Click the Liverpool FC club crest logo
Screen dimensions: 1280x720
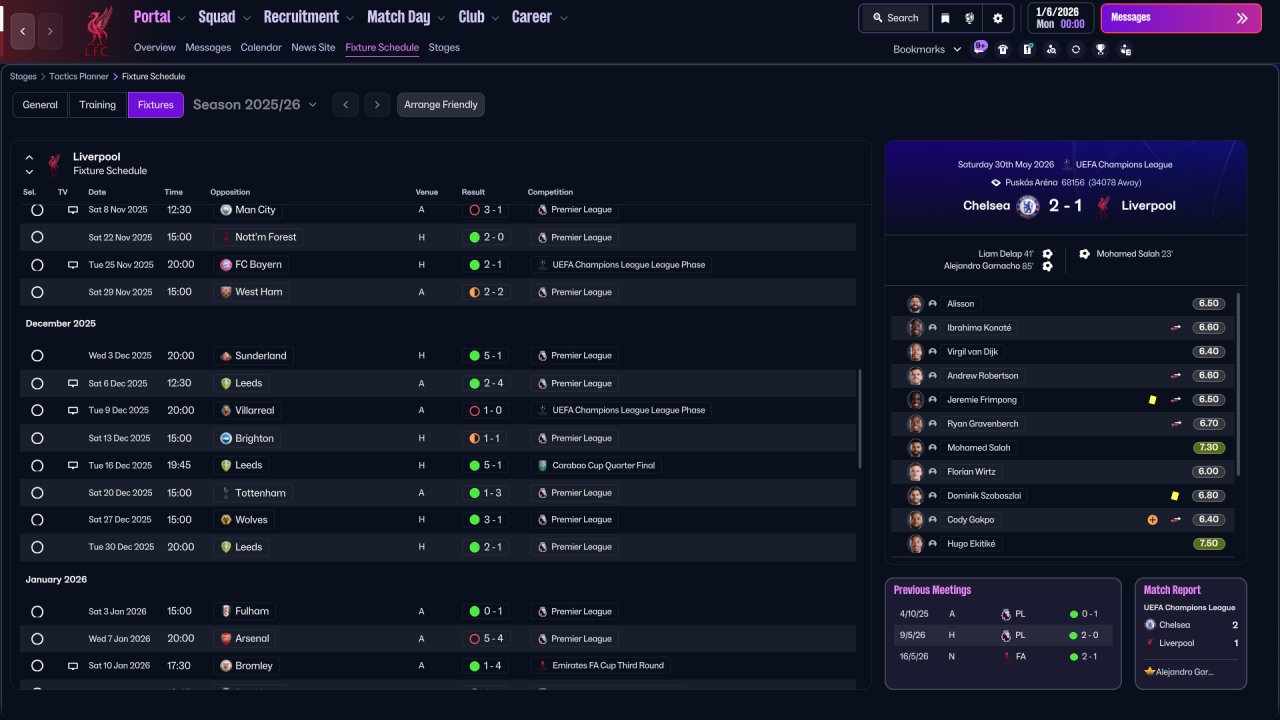point(97,32)
